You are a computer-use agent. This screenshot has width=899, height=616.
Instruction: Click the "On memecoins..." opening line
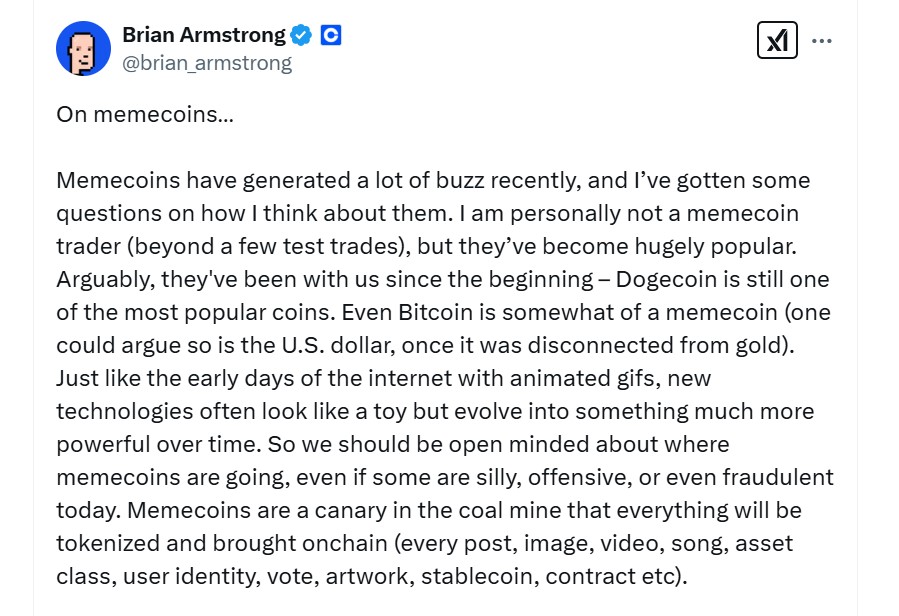coord(145,114)
